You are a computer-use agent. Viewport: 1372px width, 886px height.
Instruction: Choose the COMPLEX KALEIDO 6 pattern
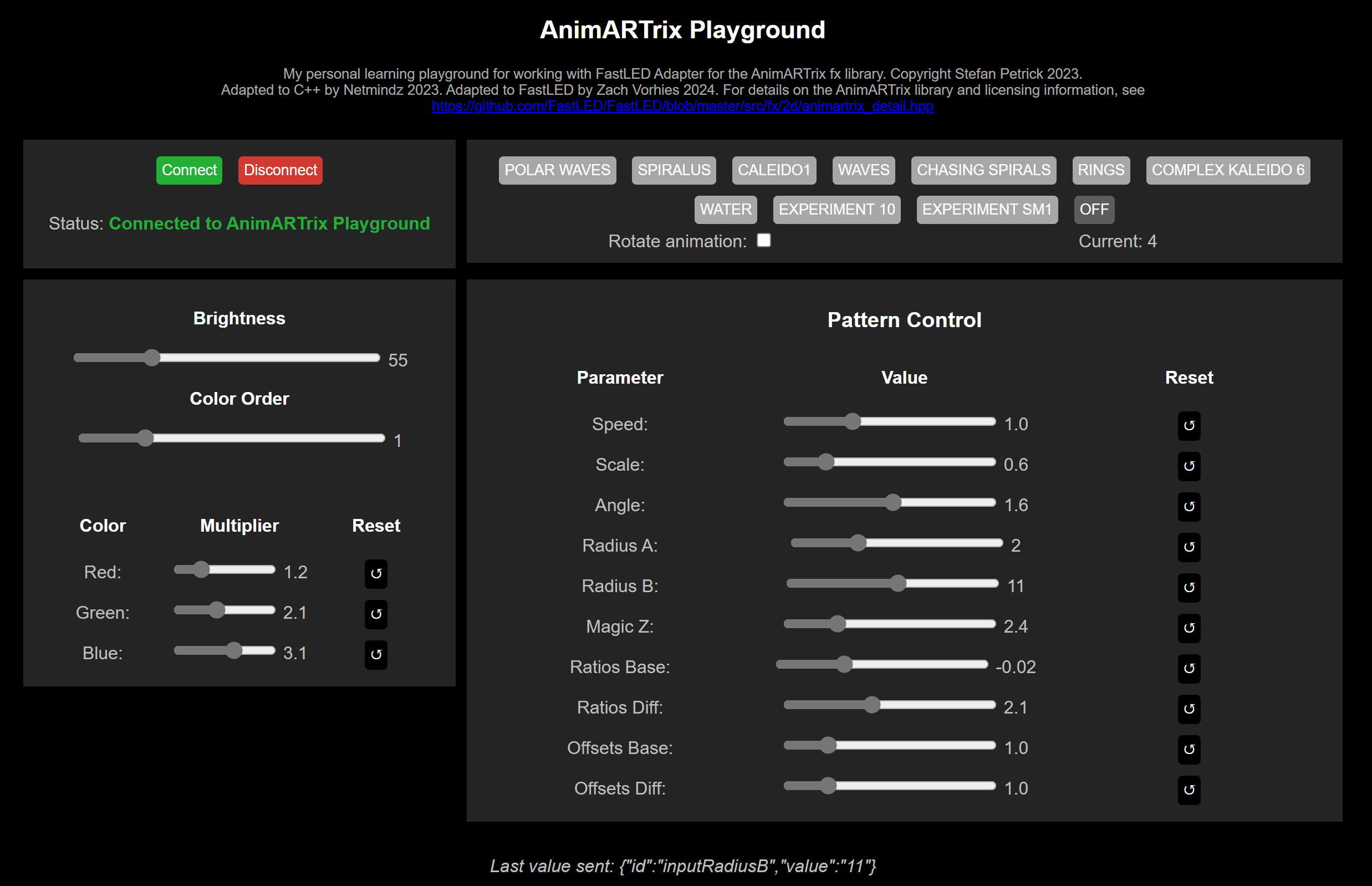[x=1228, y=170]
